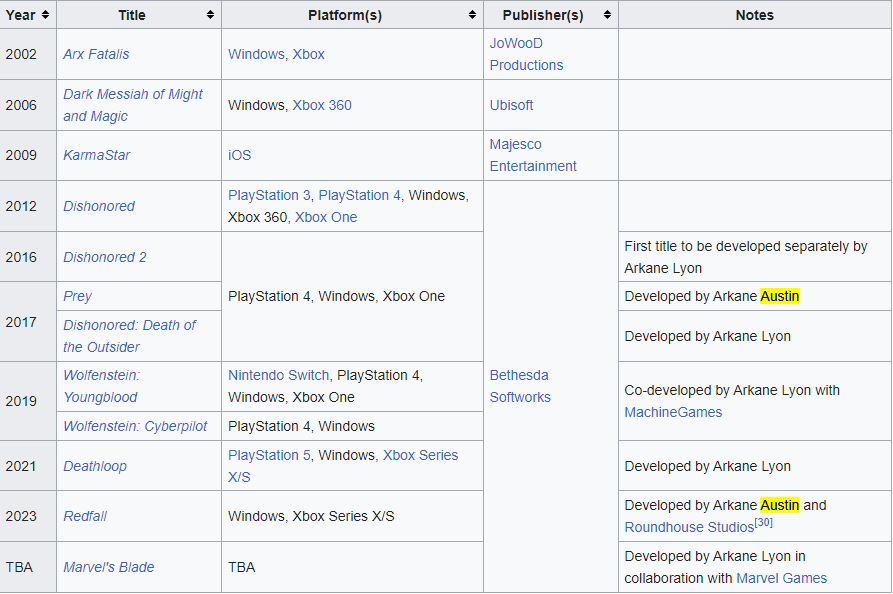The width and height of the screenshot is (893, 594).
Task: Follow the Windows link in Arx Fatalis row
Action: [x=256, y=54]
